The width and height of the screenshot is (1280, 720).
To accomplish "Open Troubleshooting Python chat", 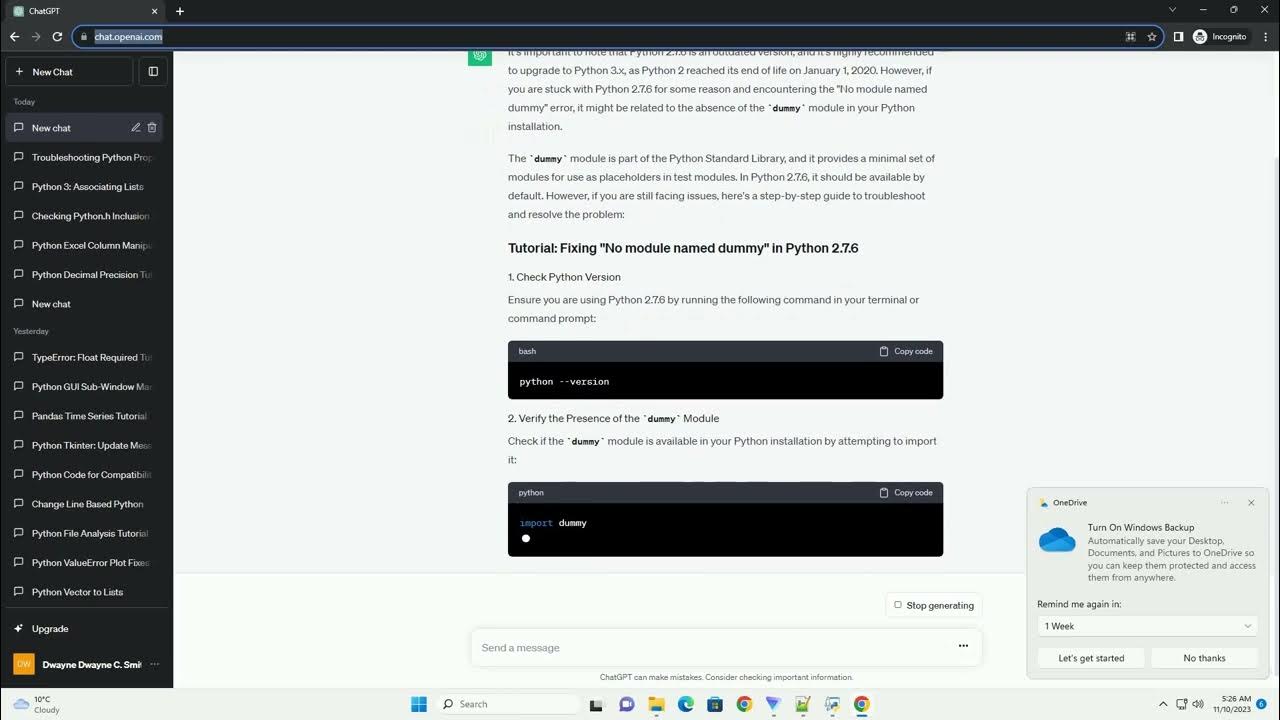I will click(x=84, y=157).
